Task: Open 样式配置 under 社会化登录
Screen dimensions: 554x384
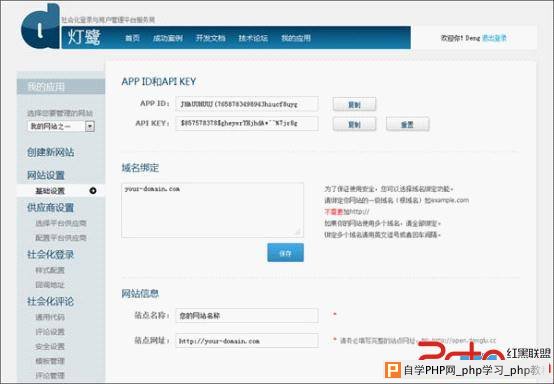Action: (x=50, y=270)
